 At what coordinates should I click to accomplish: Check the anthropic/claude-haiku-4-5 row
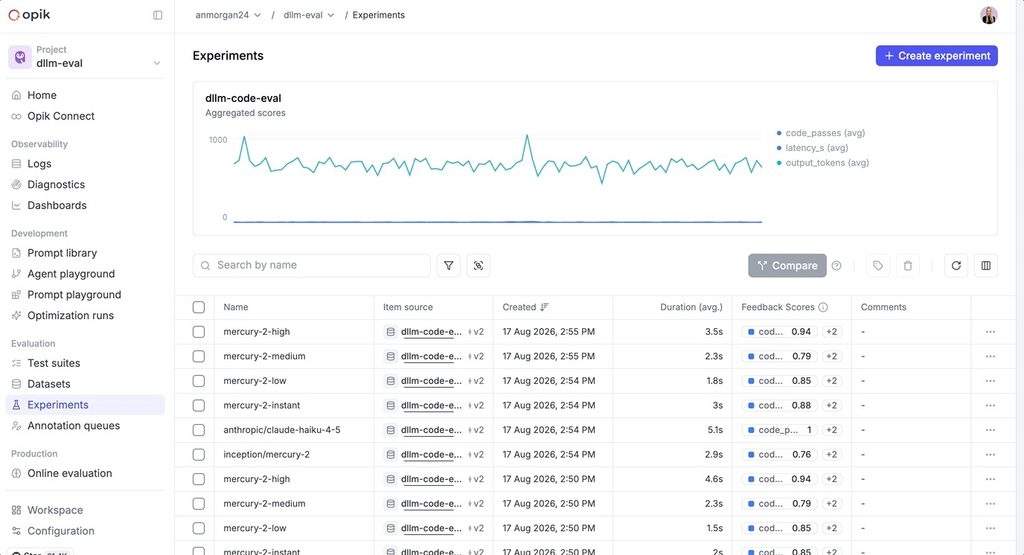pyautogui.click(x=199, y=430)
